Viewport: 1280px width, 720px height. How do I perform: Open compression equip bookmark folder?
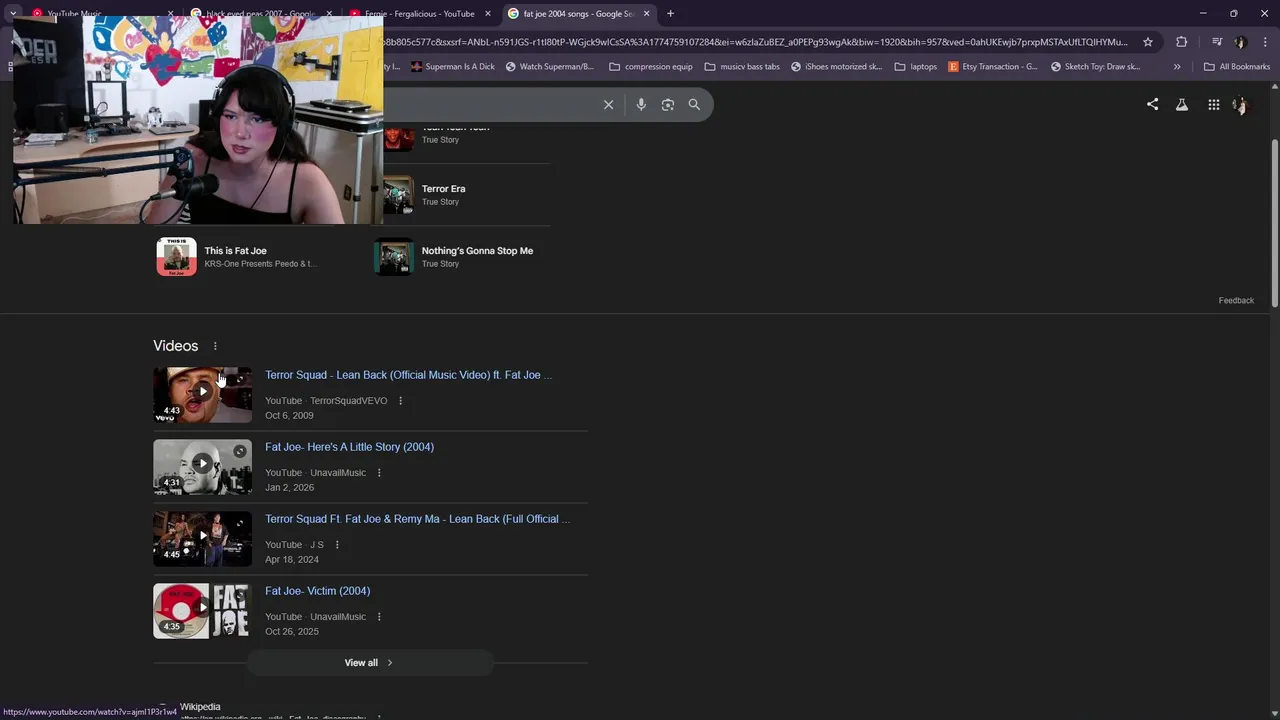651,67
